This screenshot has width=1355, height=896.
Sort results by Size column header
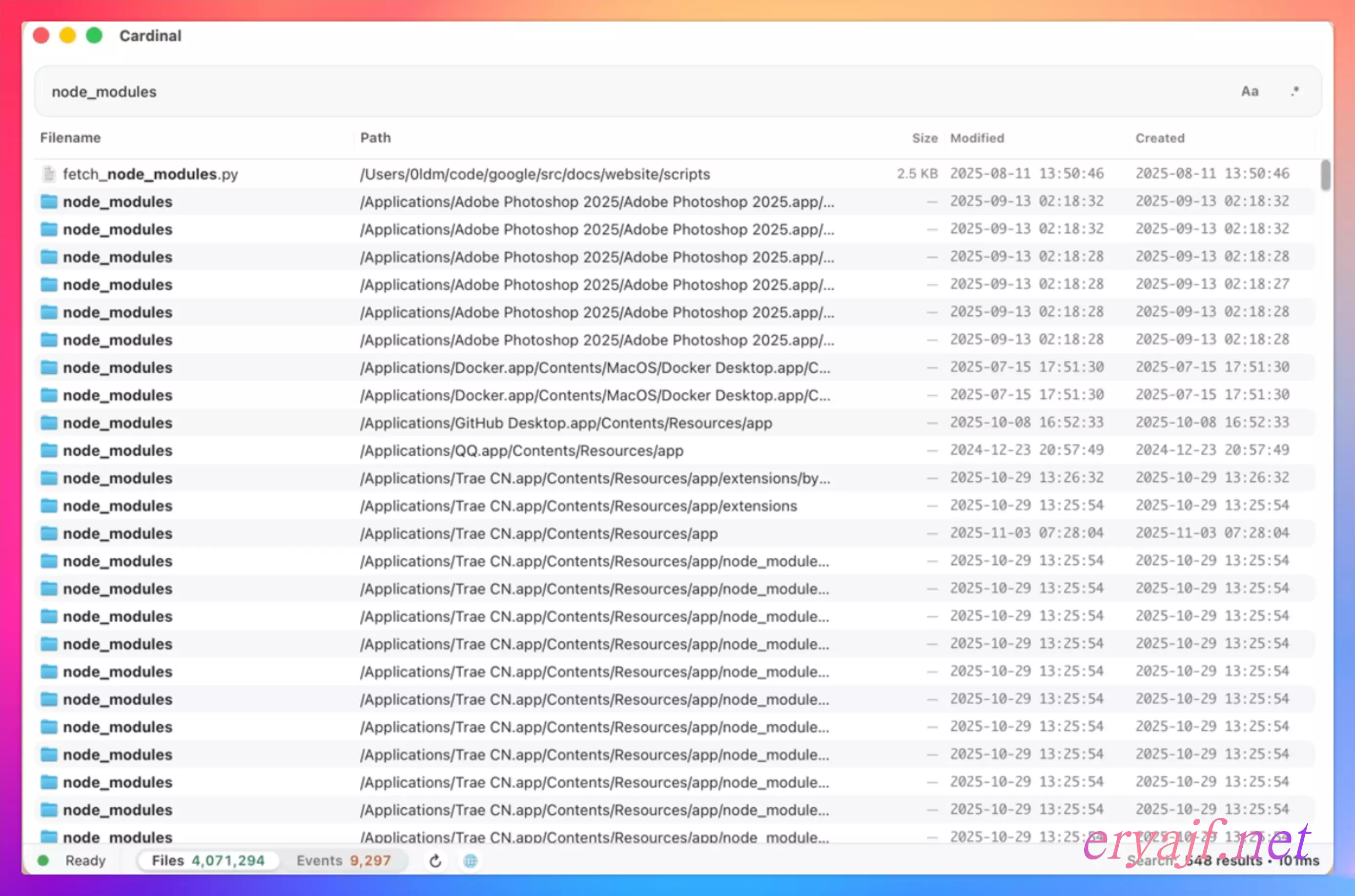(x=924, y=138)
